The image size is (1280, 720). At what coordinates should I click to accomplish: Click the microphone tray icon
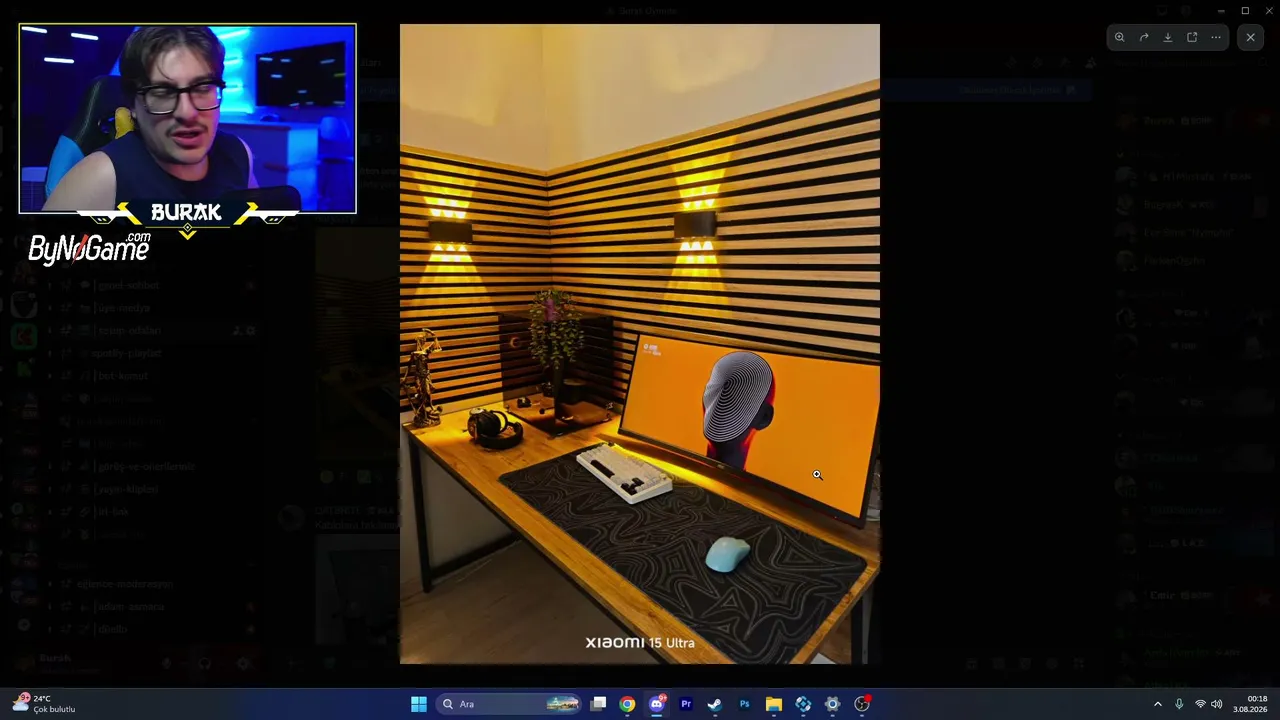click(x=1179, y=704)
